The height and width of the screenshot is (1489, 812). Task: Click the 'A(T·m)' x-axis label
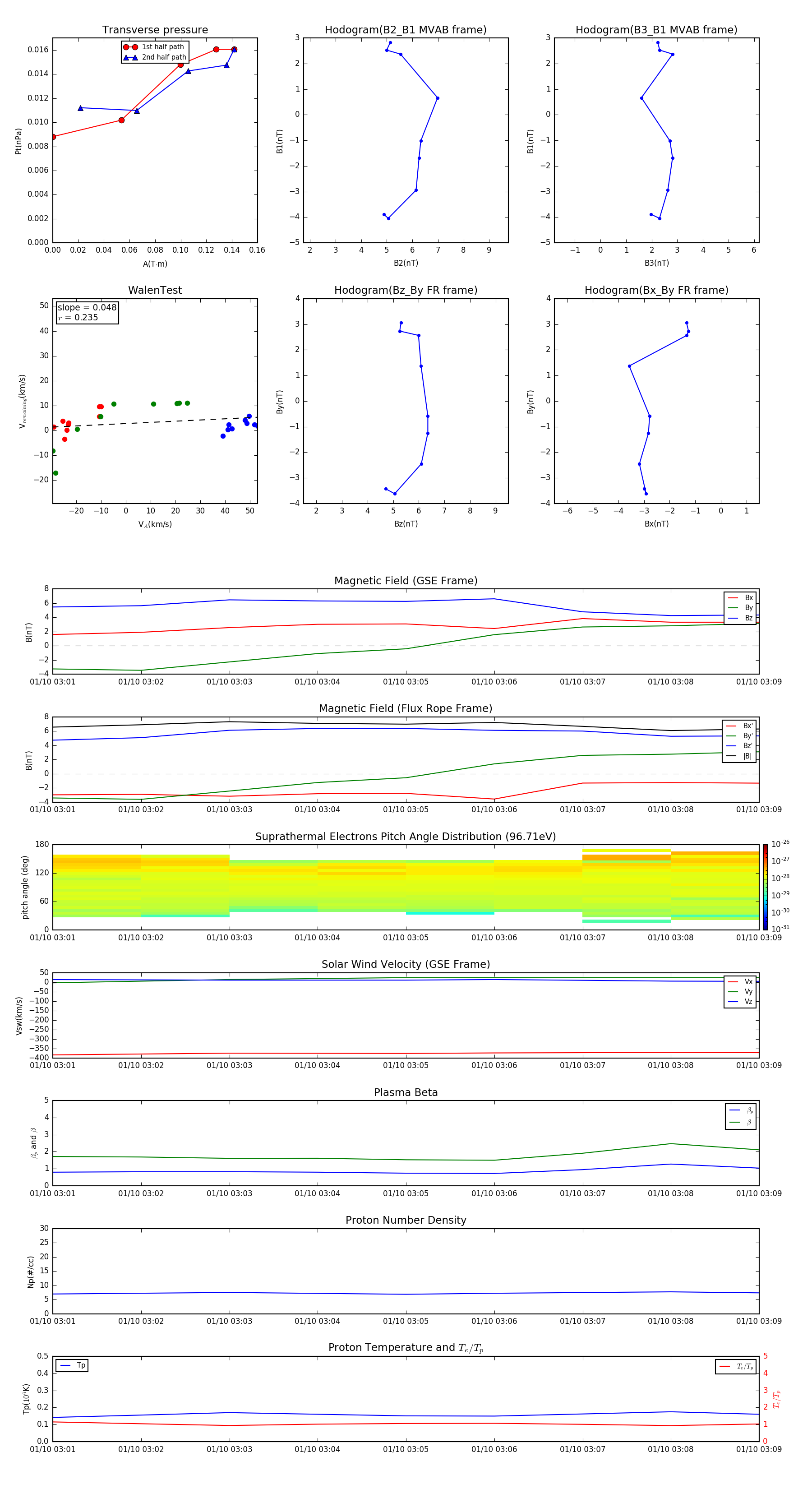[155, 264]
